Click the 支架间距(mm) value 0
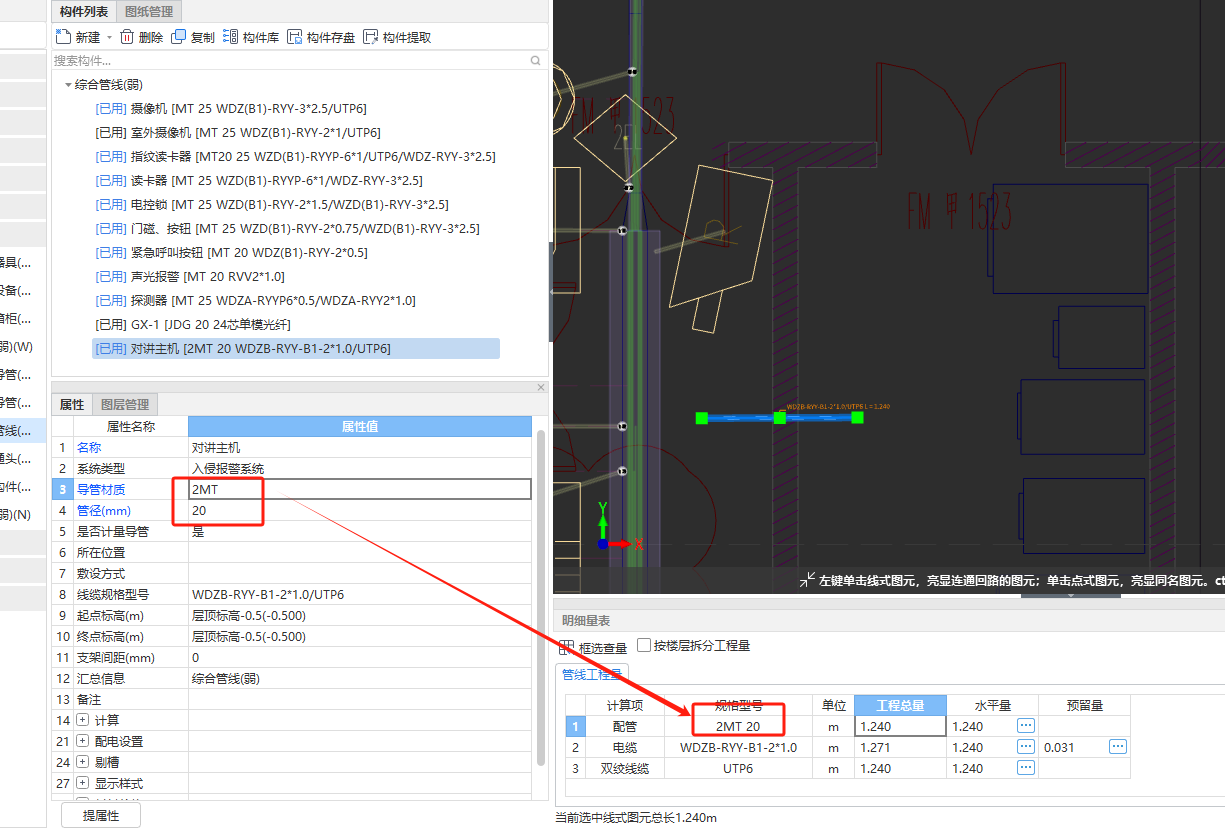 (360, 657)
